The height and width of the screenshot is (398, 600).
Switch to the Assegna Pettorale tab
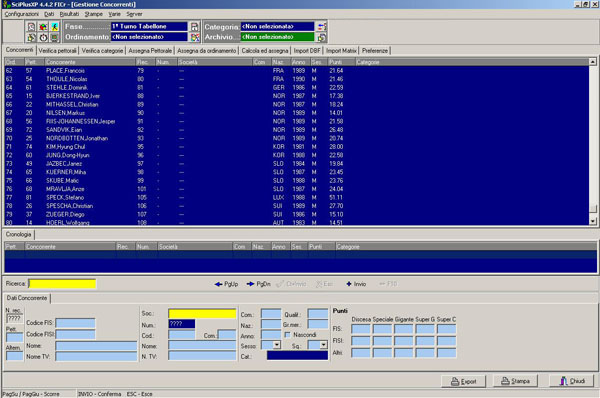tap(150, 51)
